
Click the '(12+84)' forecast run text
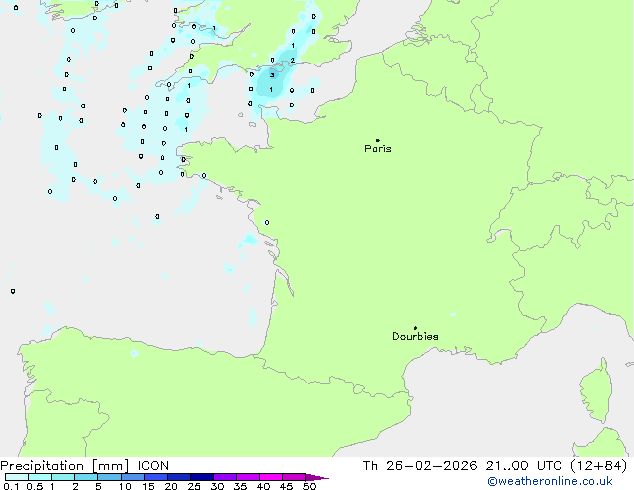point(598,466)
